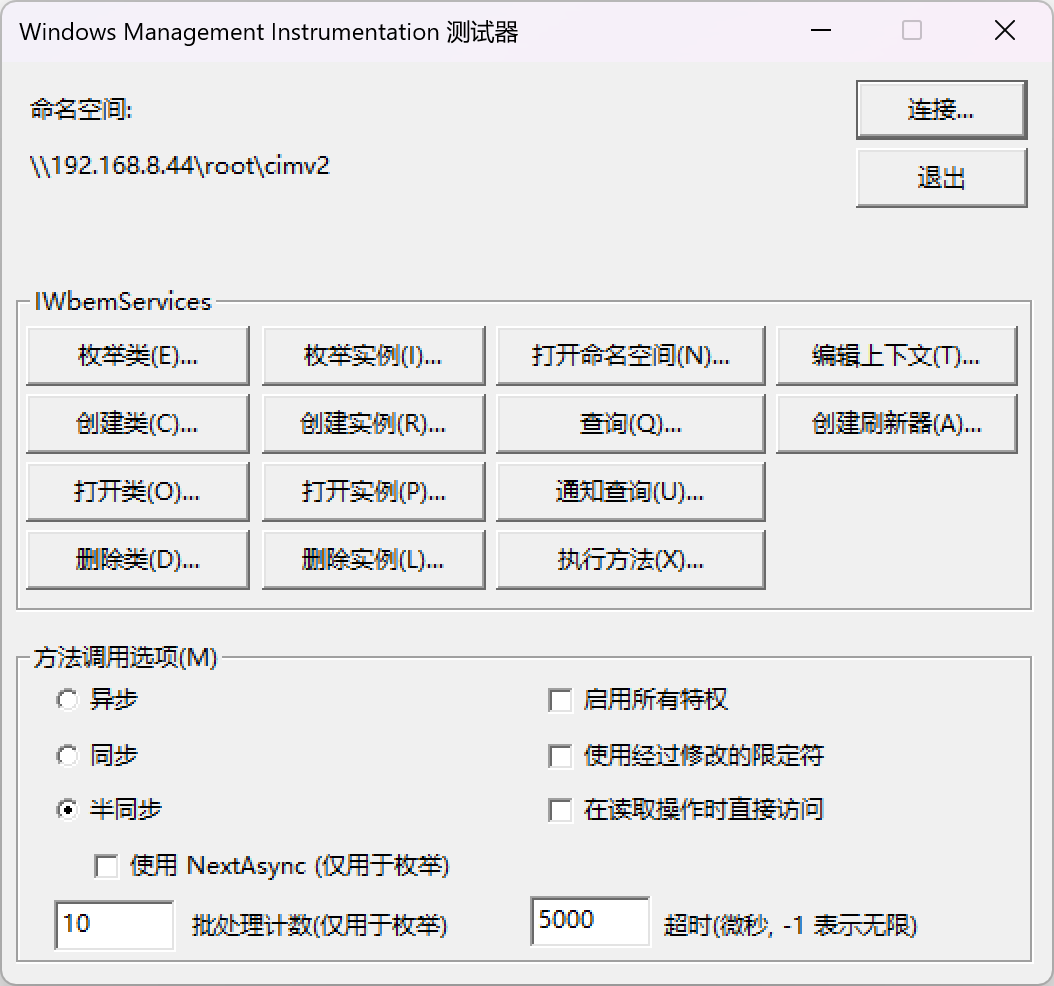This screenshot has width=1054, height=986.
Task: Open 枚举实例(I)... dialog
Action: (373, 356)
